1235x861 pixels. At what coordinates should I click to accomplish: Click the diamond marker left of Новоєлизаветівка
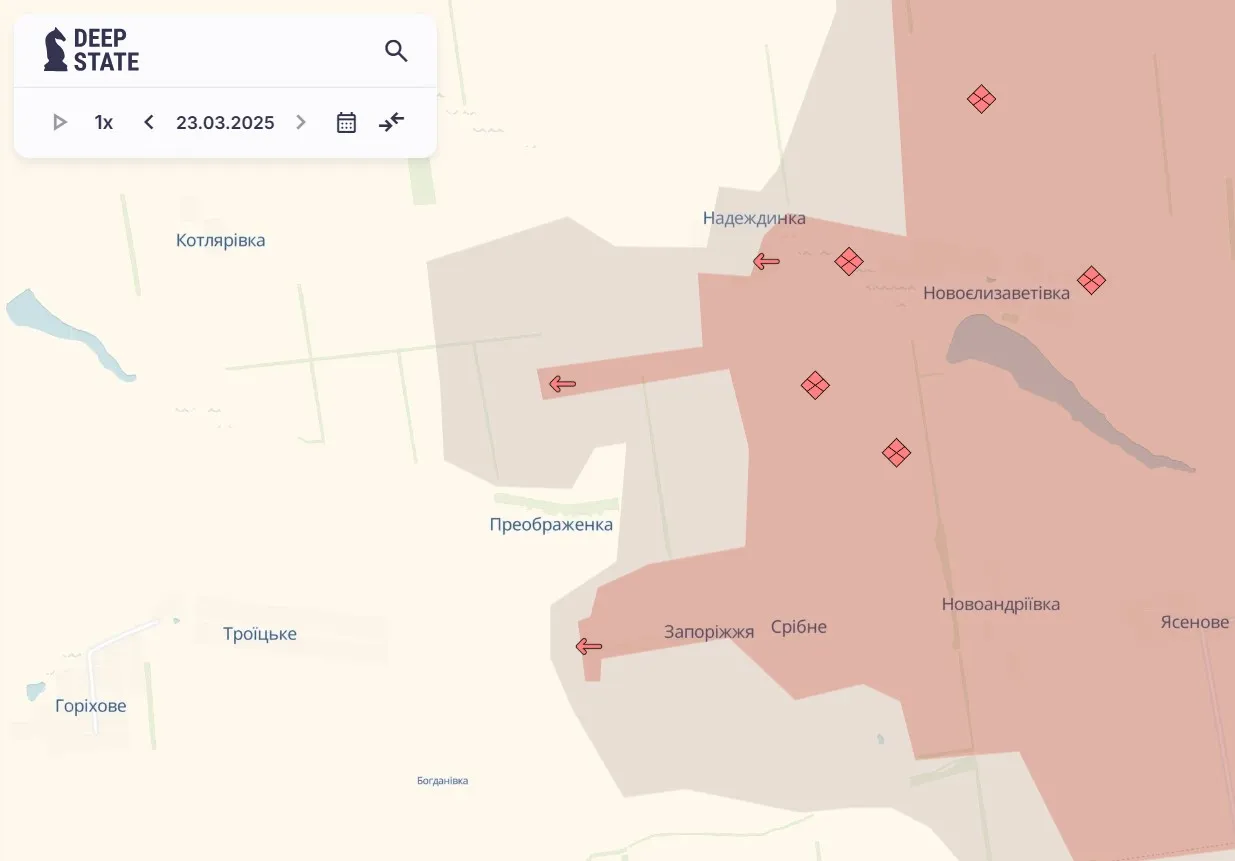tap(850, 262)
